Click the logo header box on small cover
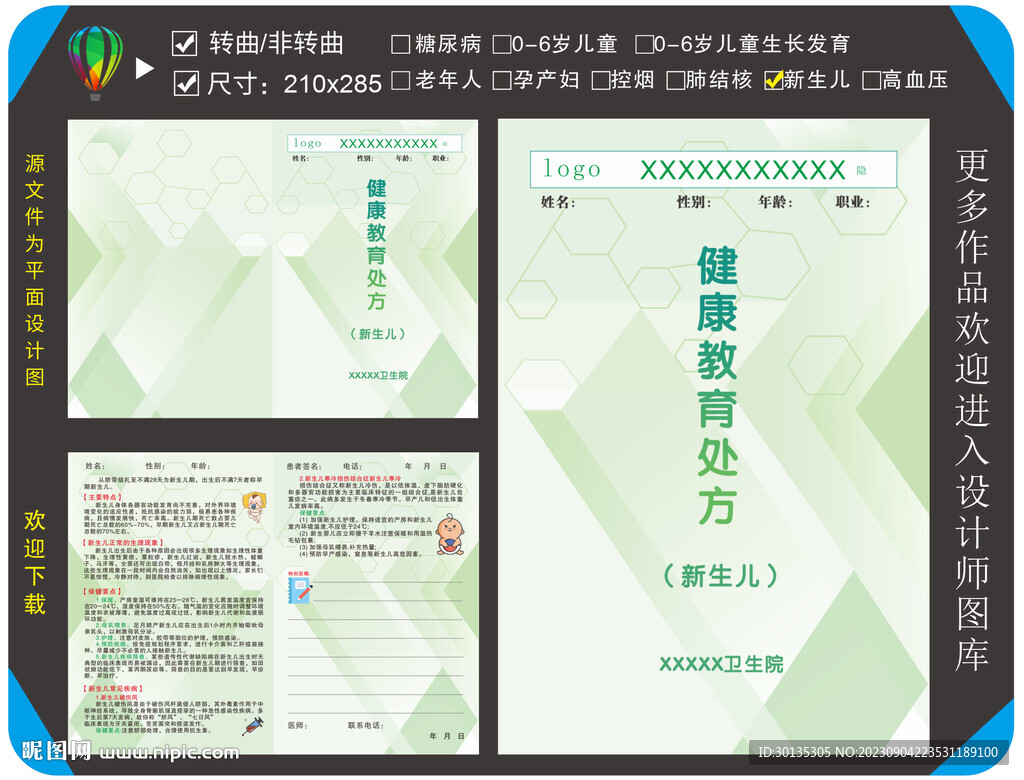Screen dimensions: 1024x780 pos(374,143)
